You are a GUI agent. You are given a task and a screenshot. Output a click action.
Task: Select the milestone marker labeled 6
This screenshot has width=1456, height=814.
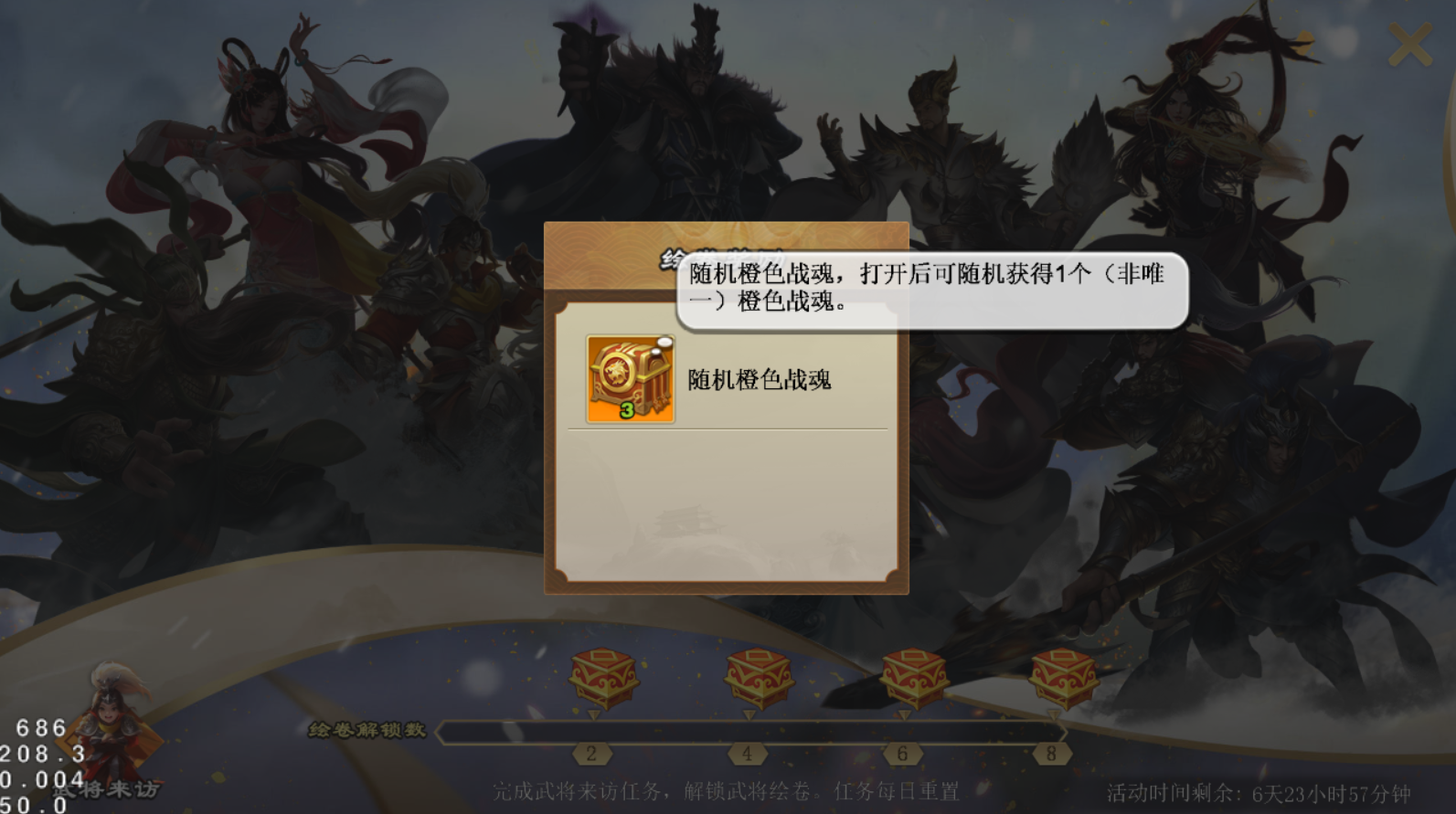[901, 754]
